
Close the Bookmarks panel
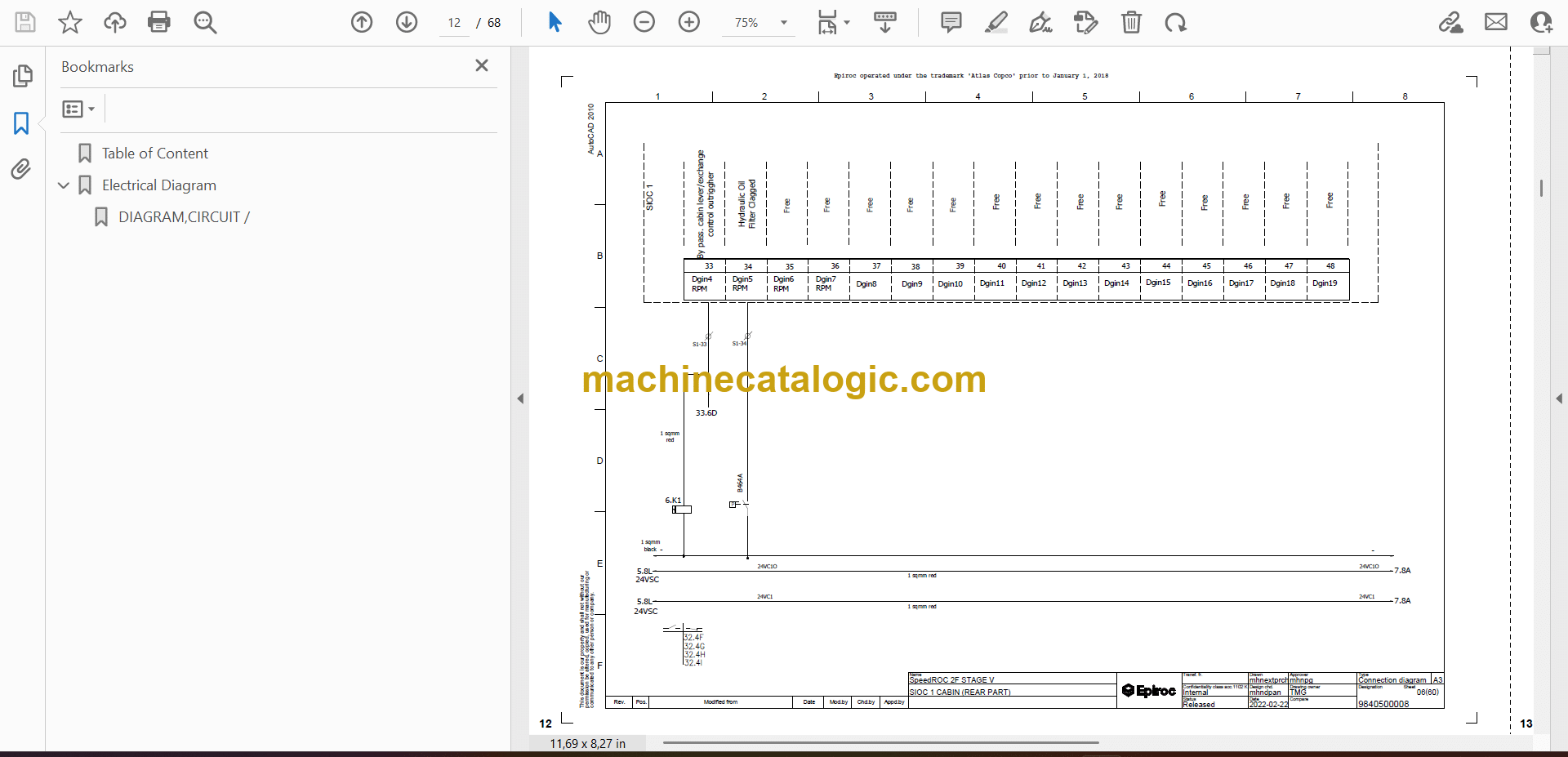482,65
